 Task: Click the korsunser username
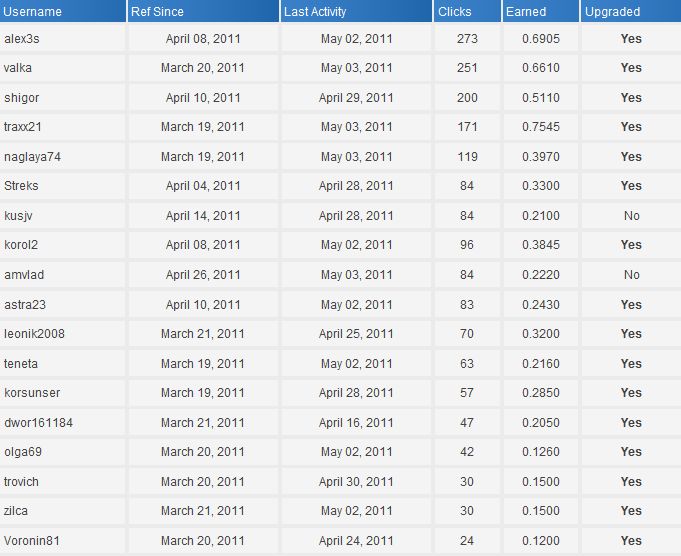(x=32, y=393)
